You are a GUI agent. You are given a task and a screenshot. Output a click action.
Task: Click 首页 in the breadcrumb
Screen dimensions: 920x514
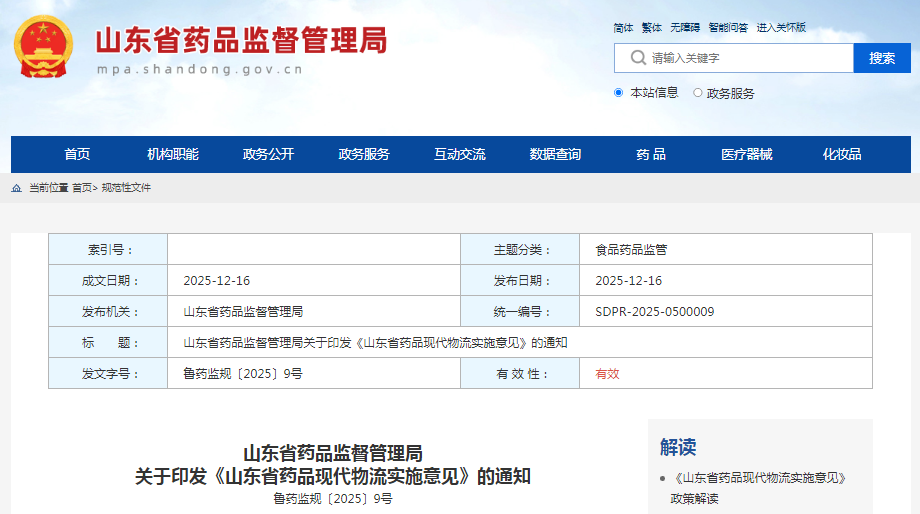pyautogui.click(x=82, y=188)
